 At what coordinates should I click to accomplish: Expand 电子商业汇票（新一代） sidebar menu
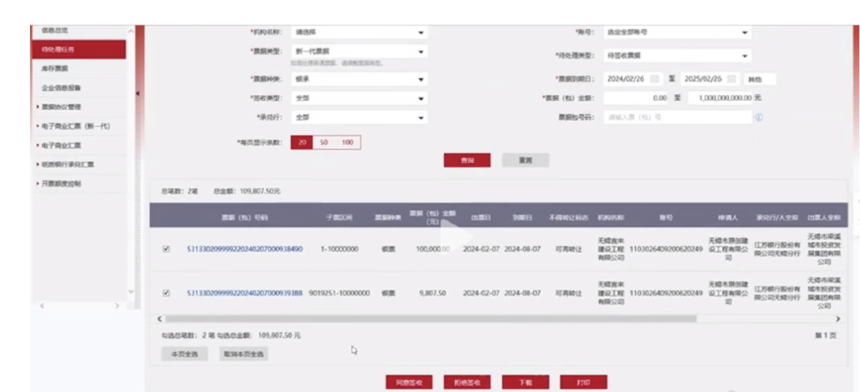click(78, 126)
